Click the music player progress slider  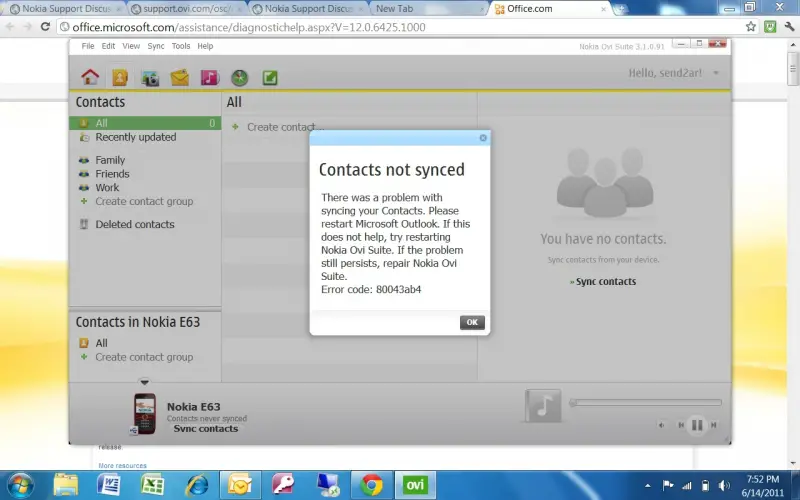[645, 403]
